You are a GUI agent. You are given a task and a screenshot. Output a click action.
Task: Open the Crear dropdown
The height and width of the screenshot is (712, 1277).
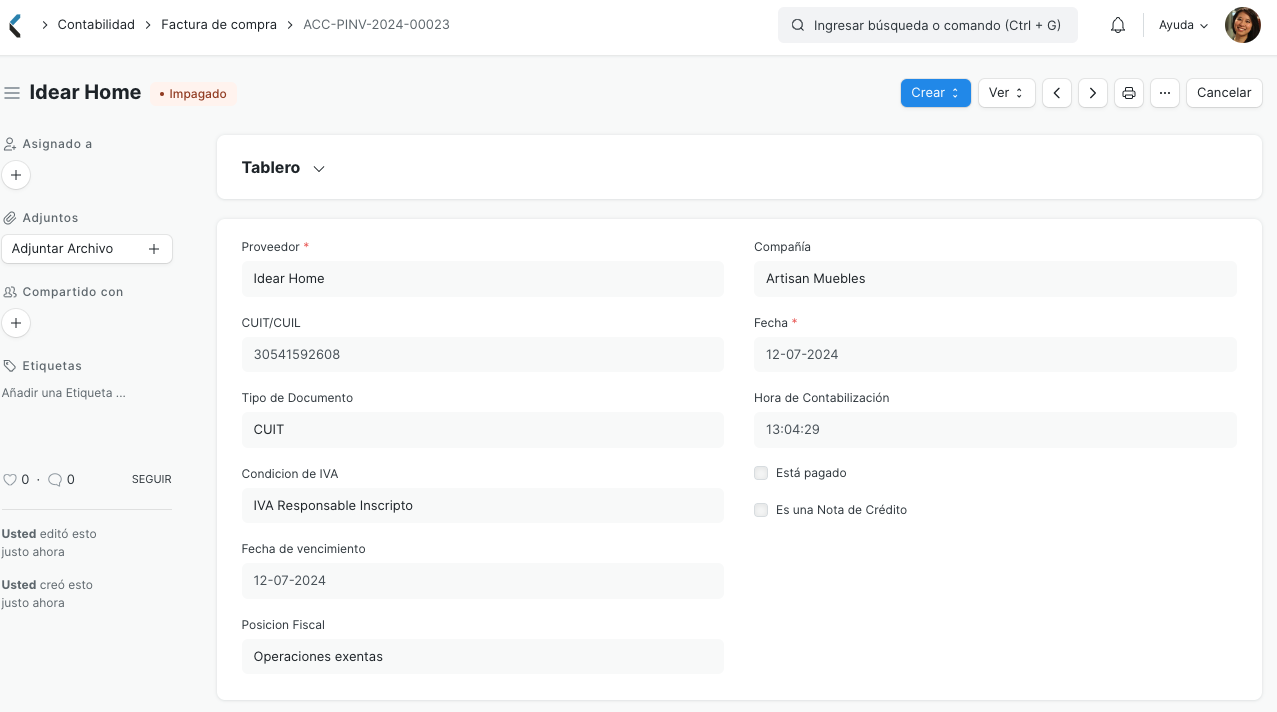[x=935, y=93]
